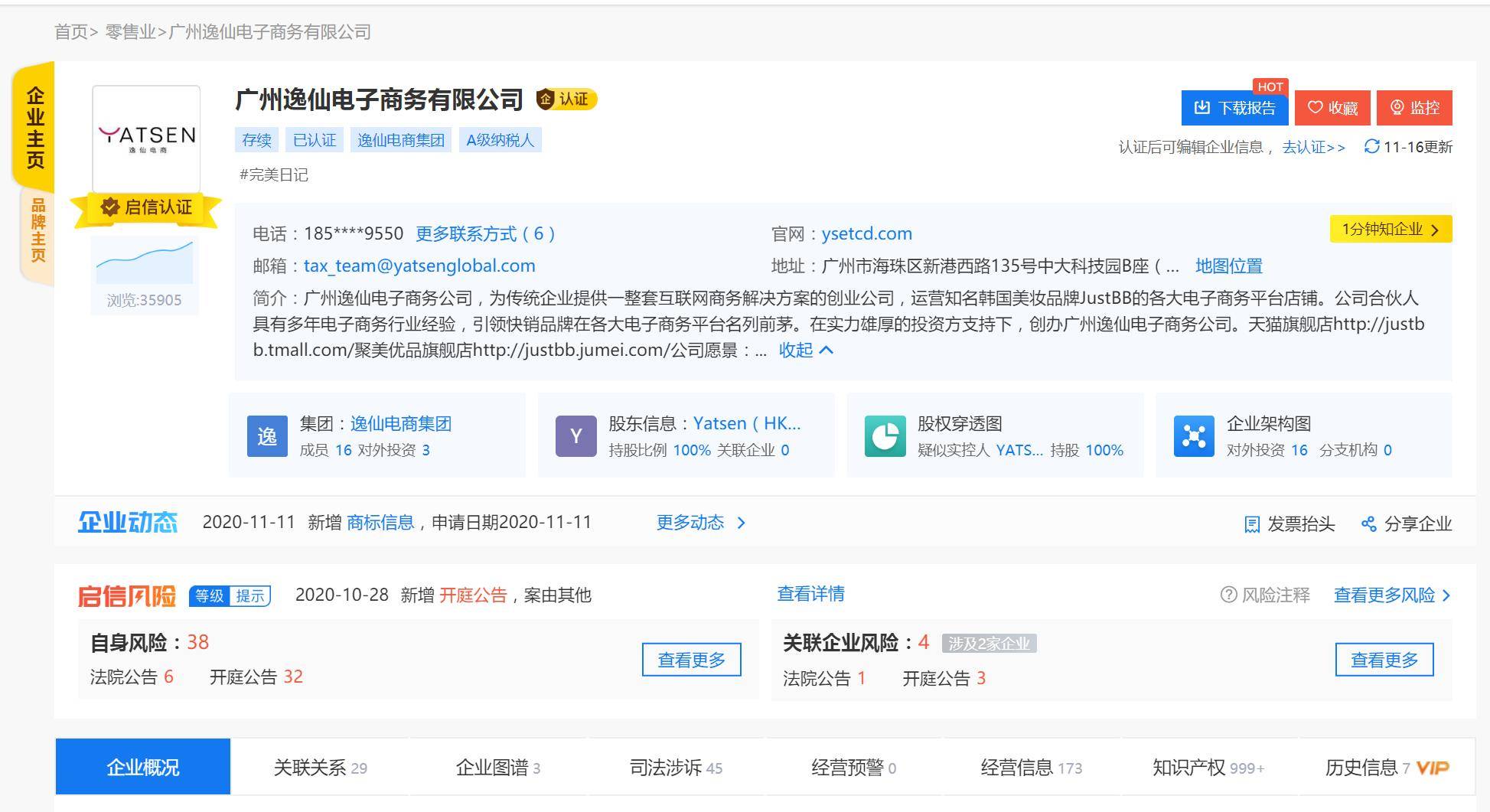Click the YATSEN company logo thumbnail
This screenshot has width=1490, height=812.
(146, 139)
